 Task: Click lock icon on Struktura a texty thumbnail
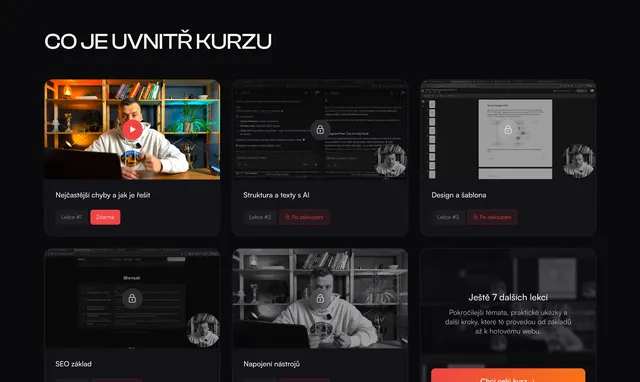click(x=320, y=130)
